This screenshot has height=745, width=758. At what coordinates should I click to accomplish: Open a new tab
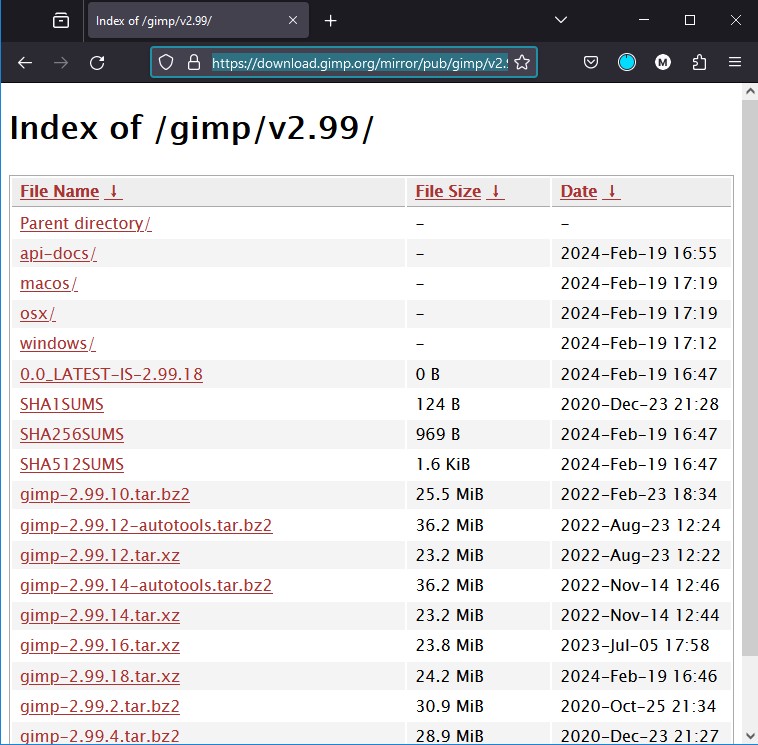[331, 21]
